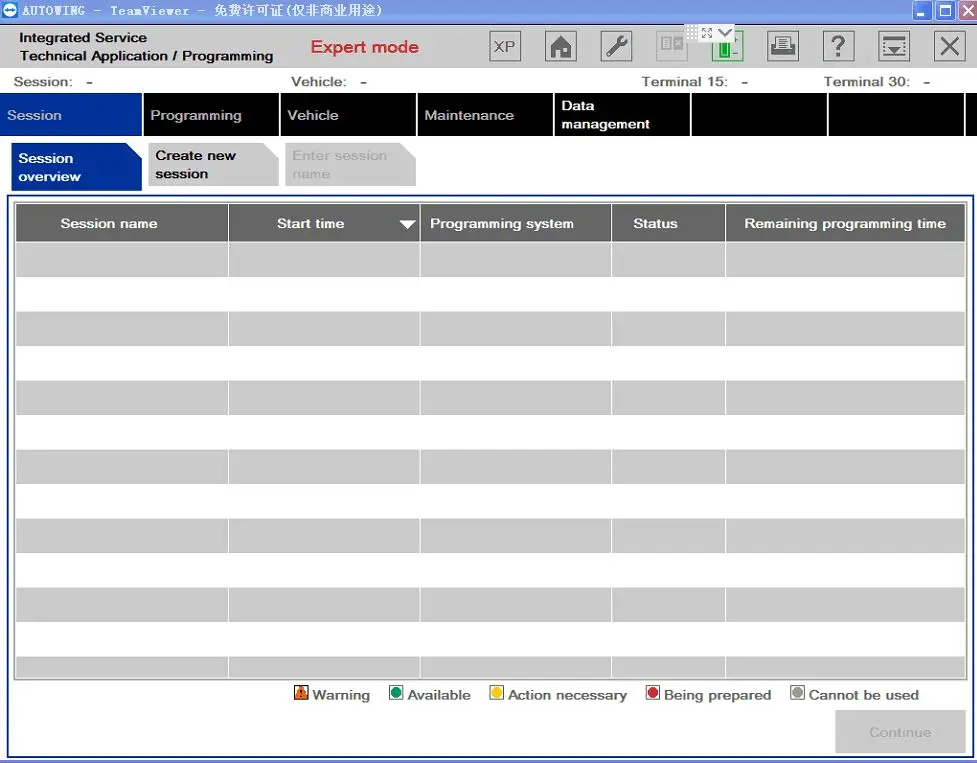Viewport: 977px width, 763px height.
Task: Click Remaining programming time column header
Action: [x=845, y=223]
